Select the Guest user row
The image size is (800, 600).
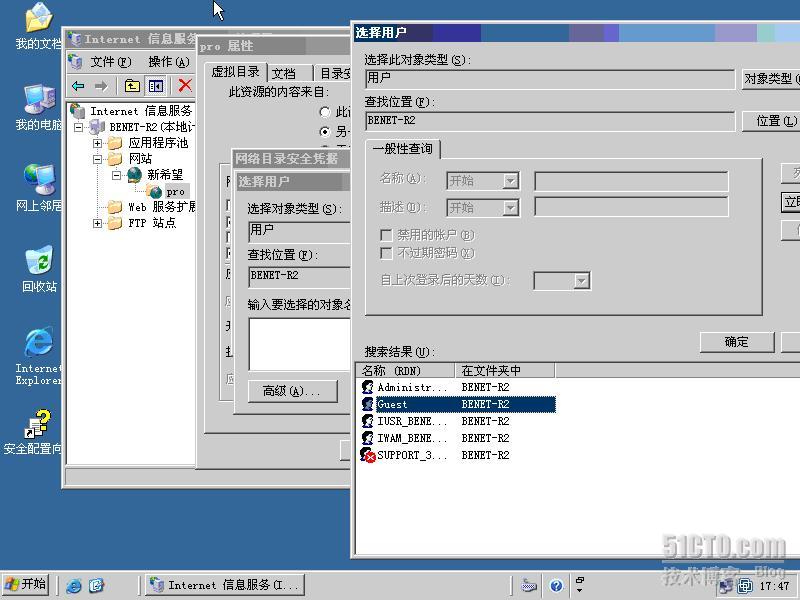click(x=457, y=404)
